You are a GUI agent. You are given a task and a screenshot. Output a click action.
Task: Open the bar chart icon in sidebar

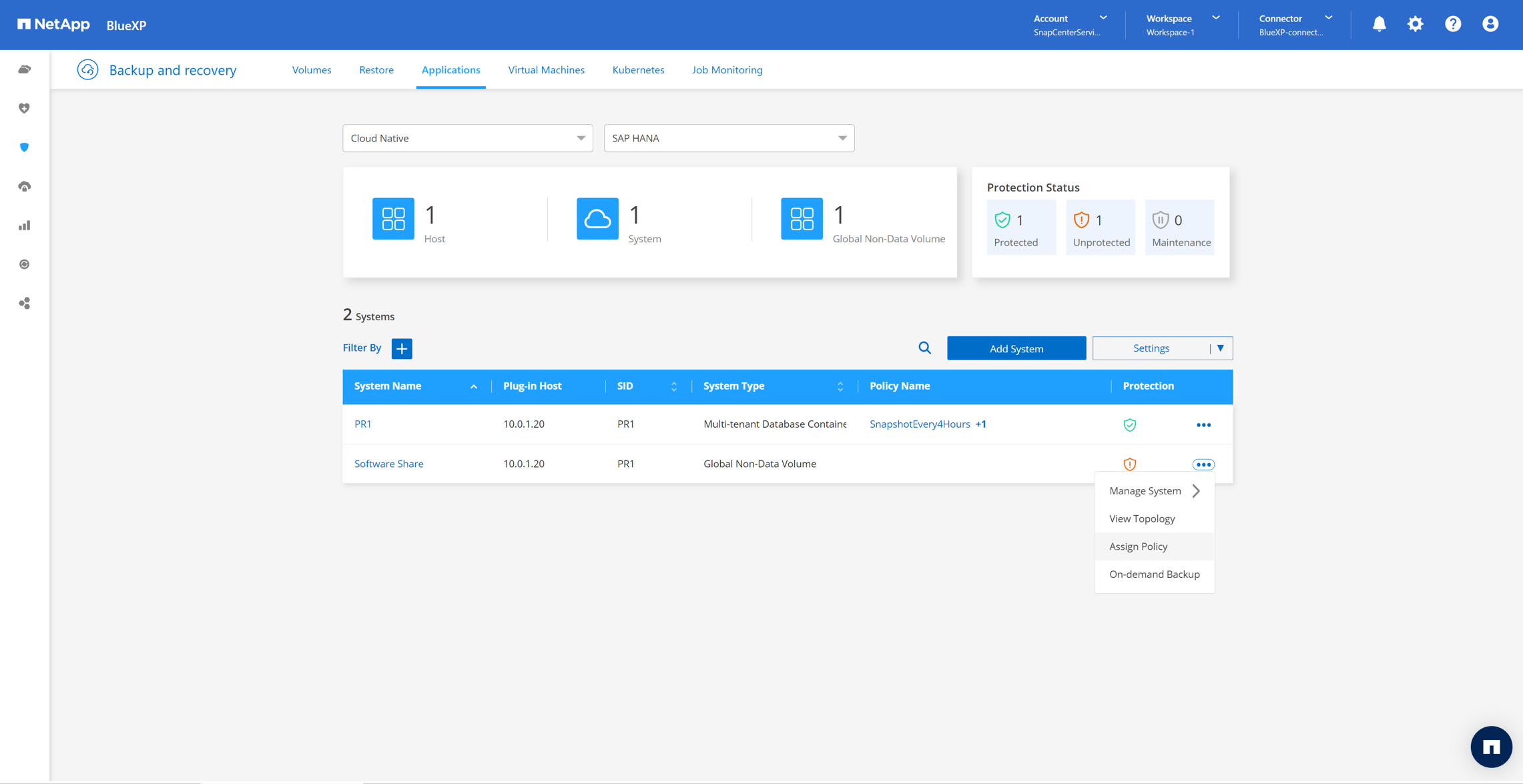pyautogui.click(x=25, y=226)
